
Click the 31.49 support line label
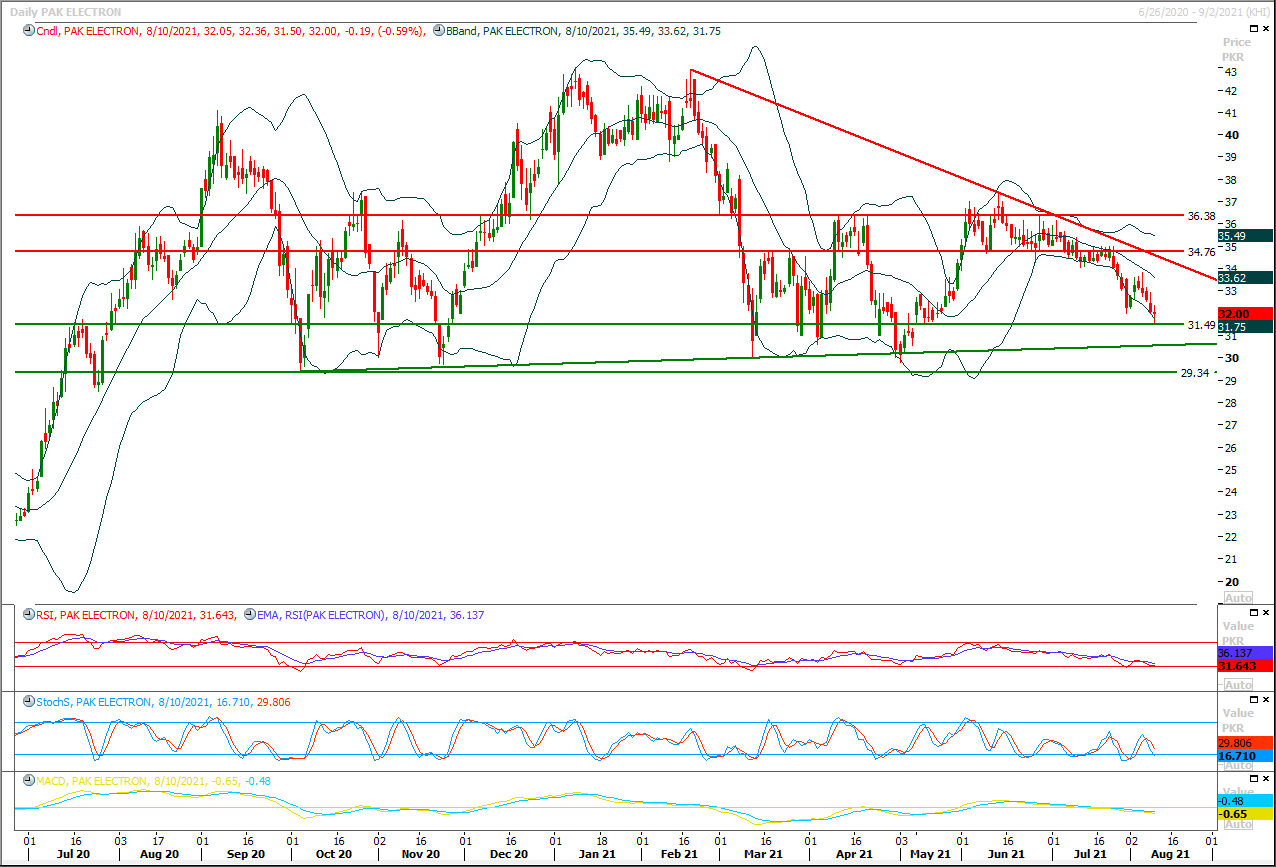1200,325
